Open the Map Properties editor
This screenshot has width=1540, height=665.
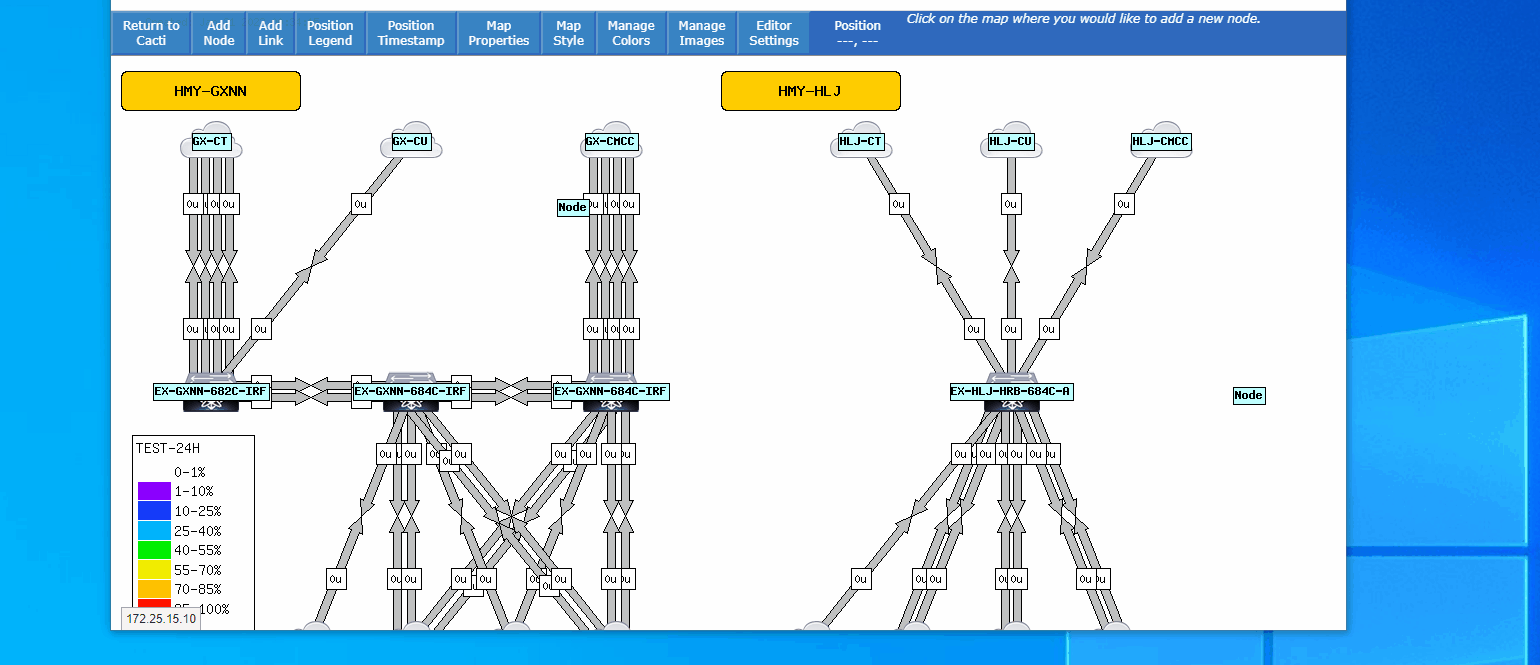498,32
